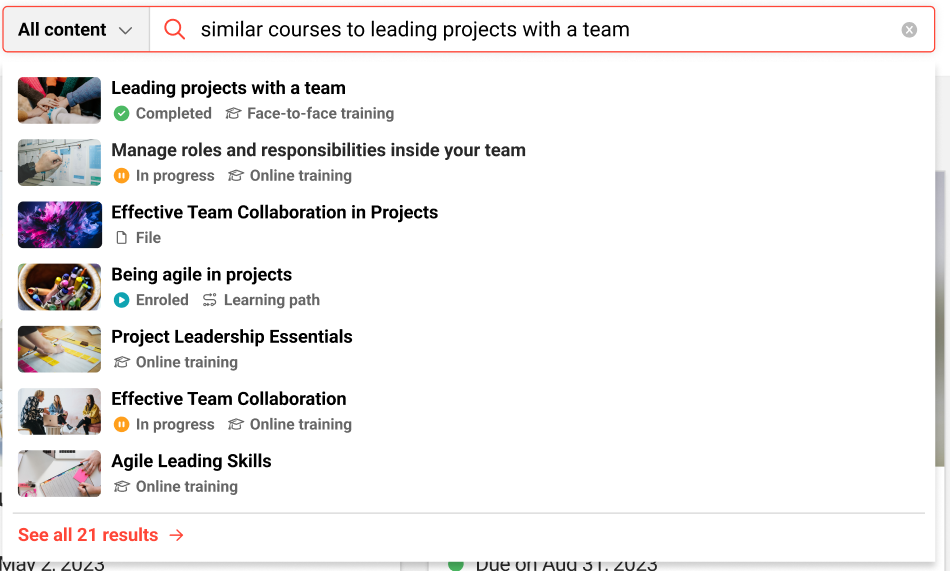Click the arrow next to See all results
The width and height of the screenshot is (950, 571).
pyautogui.click(x=177, y=535)
